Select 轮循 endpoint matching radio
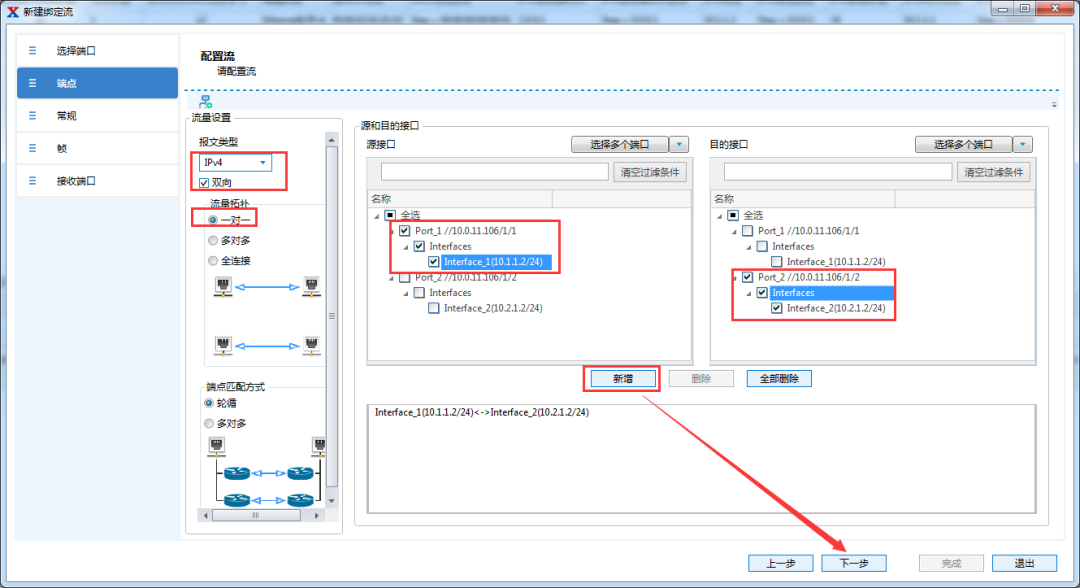The width and height of the screenshot is (1080, 588). pos(209,403)
